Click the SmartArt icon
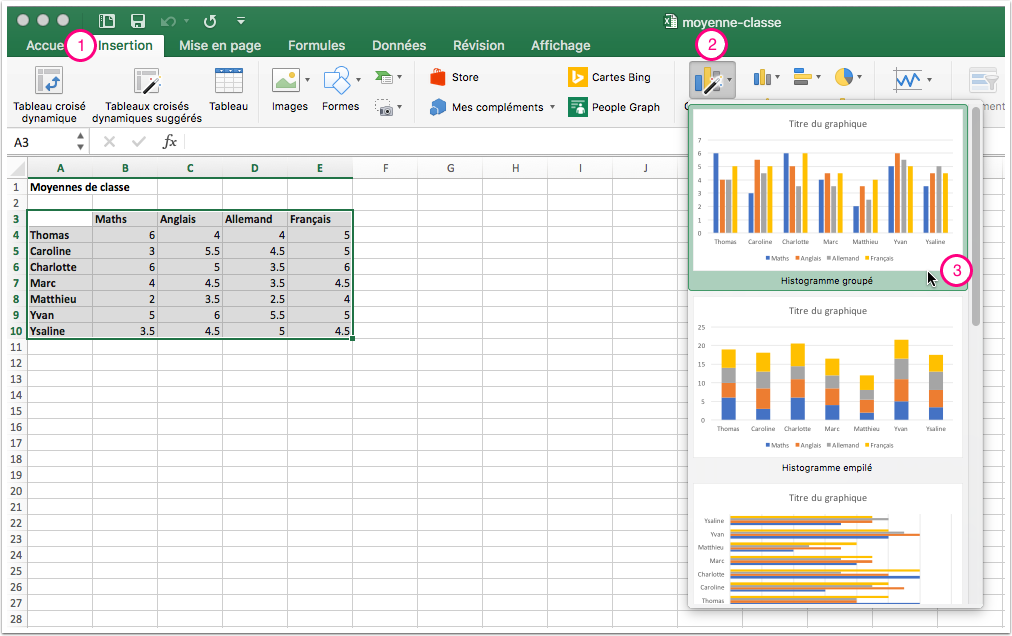The height and width of the screenshot is (636, 1012). pos(384,77)
